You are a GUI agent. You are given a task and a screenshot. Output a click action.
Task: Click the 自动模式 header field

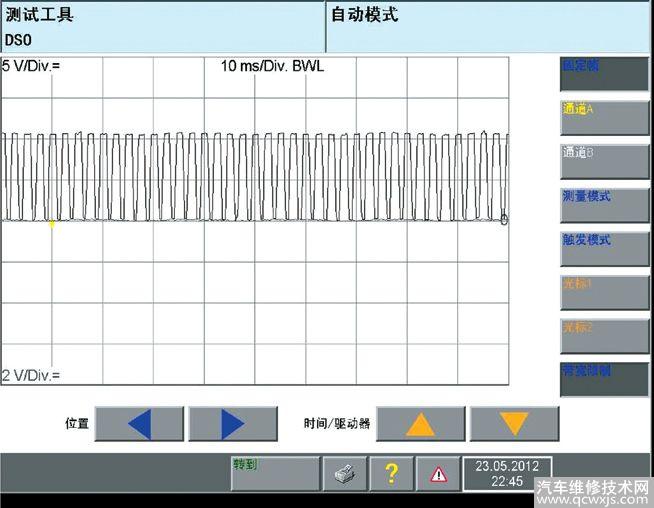[x=489, y=27]
